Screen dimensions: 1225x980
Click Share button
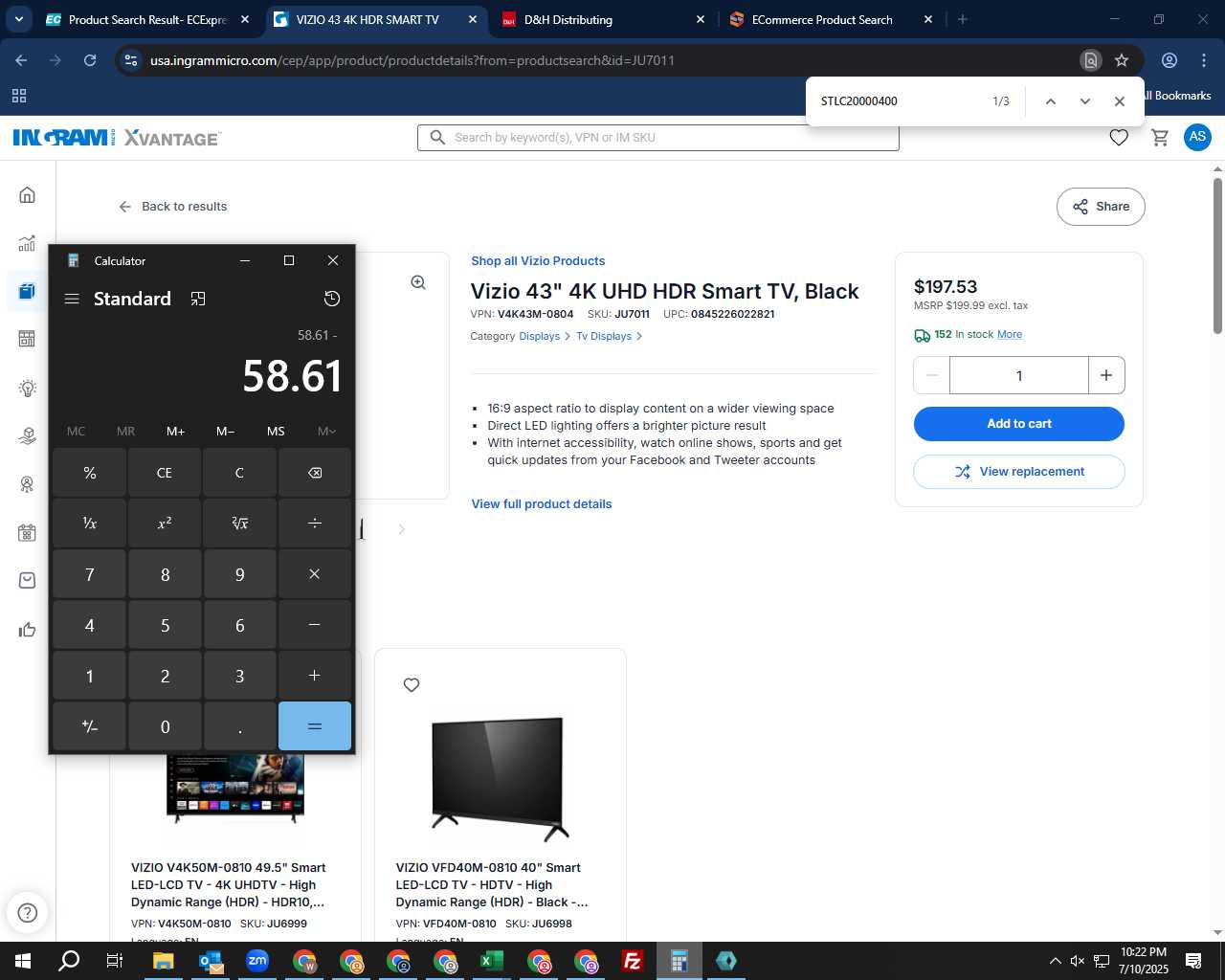(1101, 207)
